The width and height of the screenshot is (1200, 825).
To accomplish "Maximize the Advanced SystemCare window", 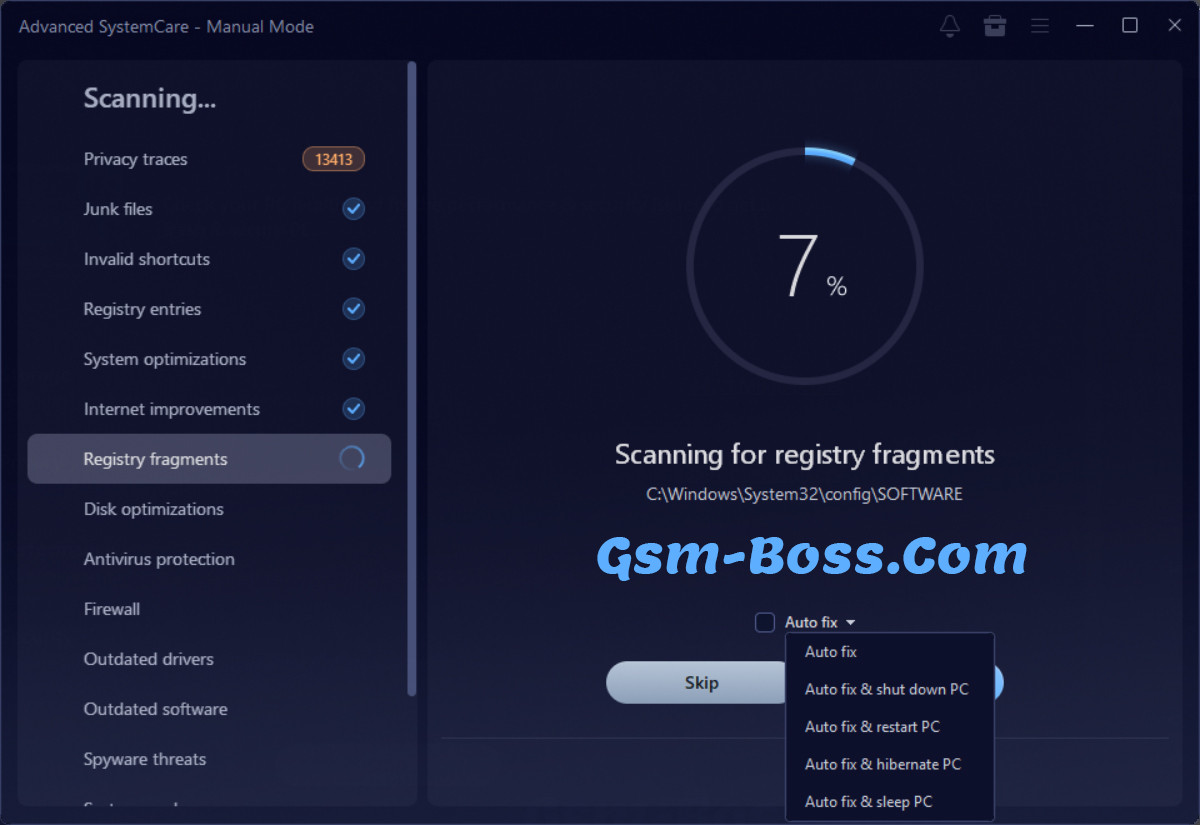I will [x=1130, y=26].
